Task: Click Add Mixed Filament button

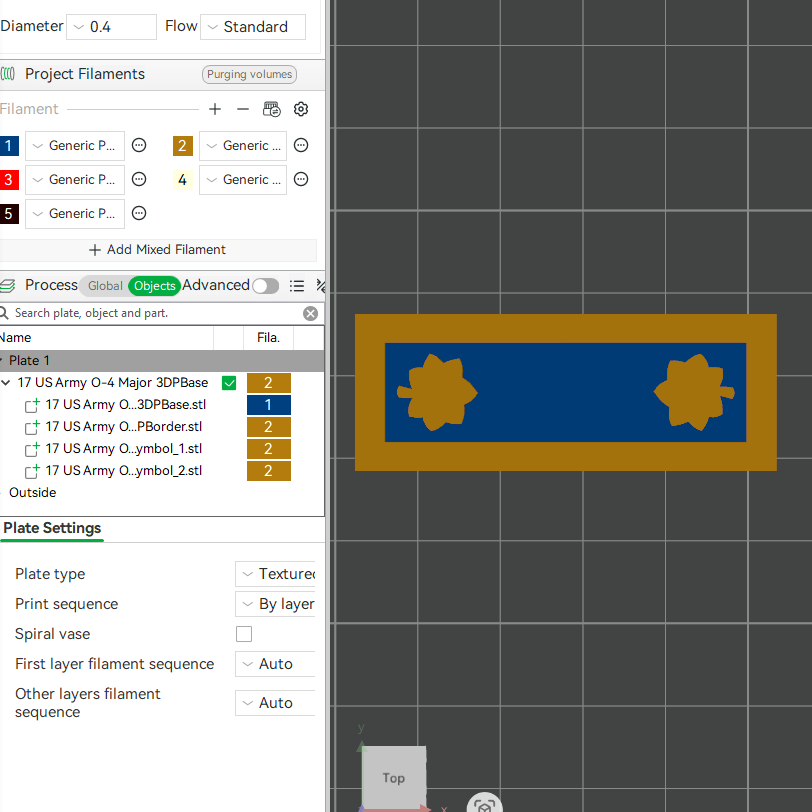Action: 157,250
